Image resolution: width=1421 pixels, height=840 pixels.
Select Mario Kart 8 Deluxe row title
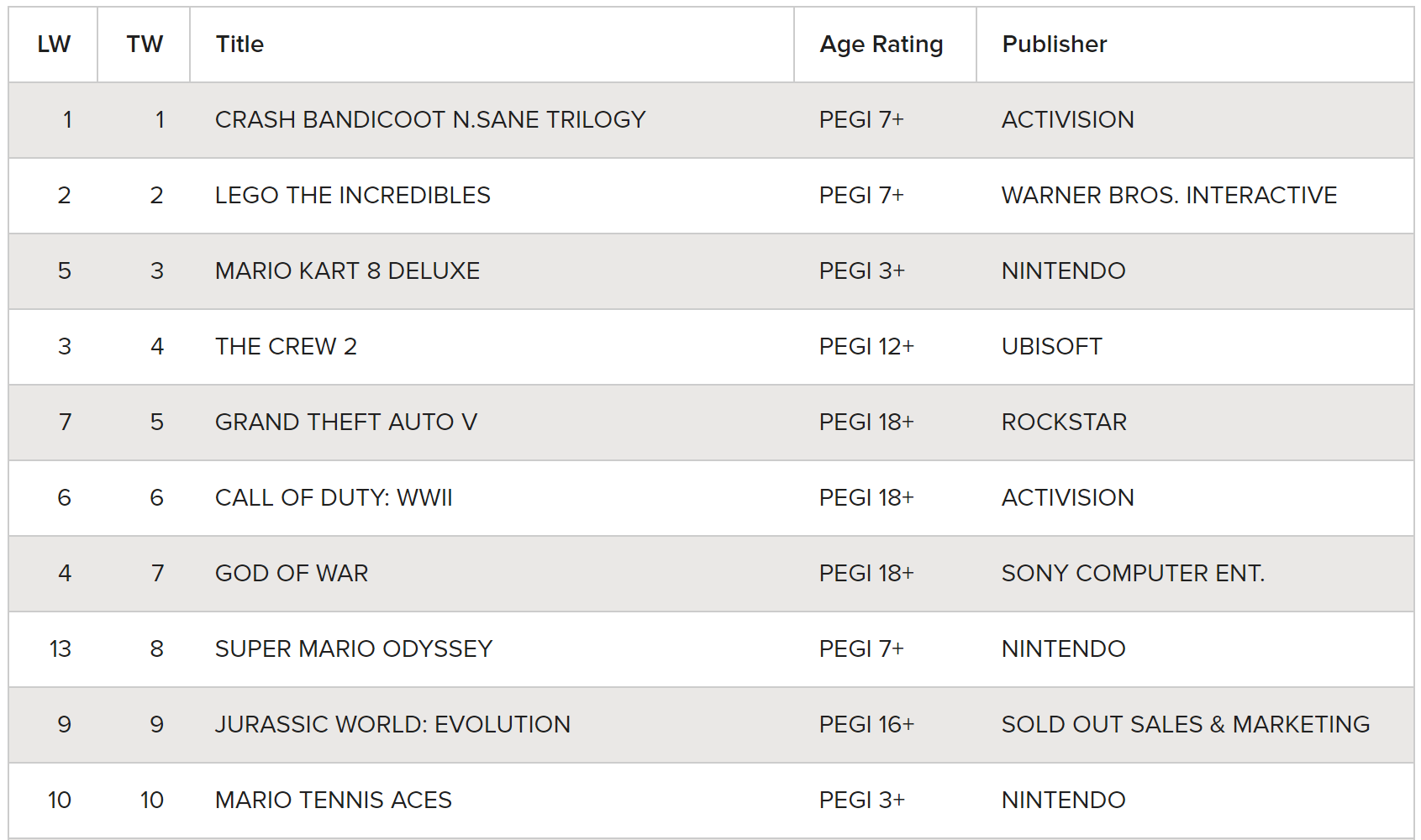347,271
